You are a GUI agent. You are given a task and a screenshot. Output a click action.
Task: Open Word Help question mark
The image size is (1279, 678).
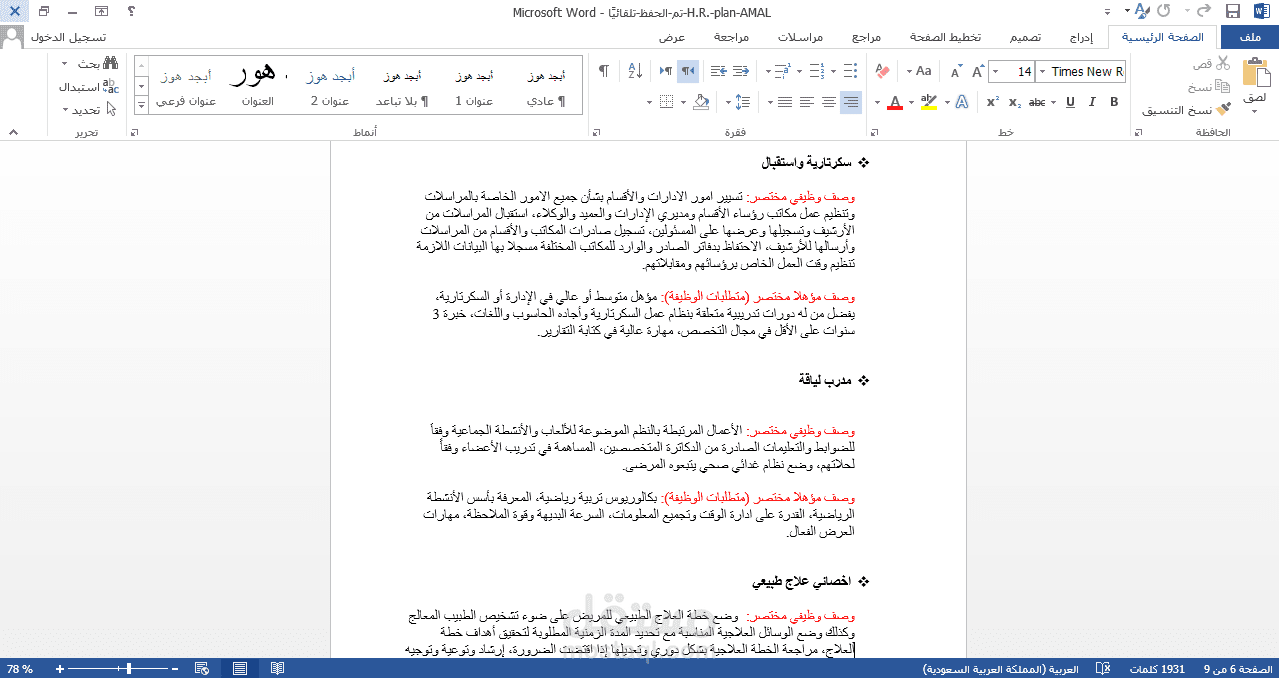pyautogui.click(x=132, y=11)
